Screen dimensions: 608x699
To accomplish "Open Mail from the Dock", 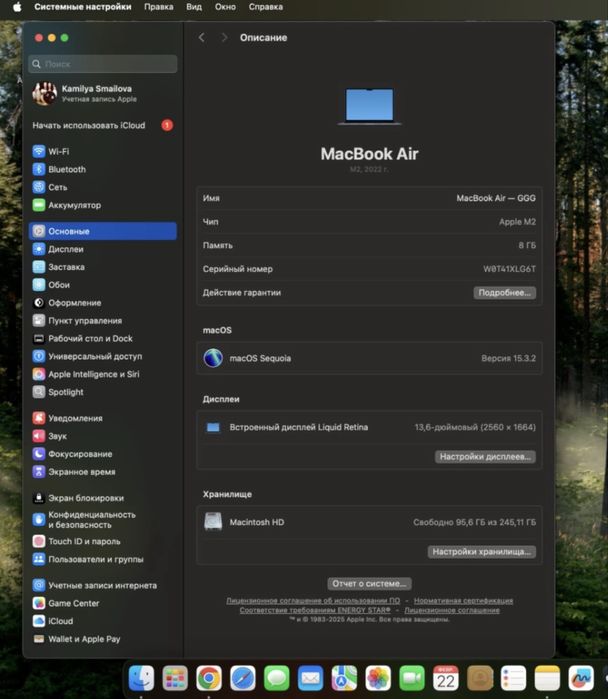I will 311,678.
